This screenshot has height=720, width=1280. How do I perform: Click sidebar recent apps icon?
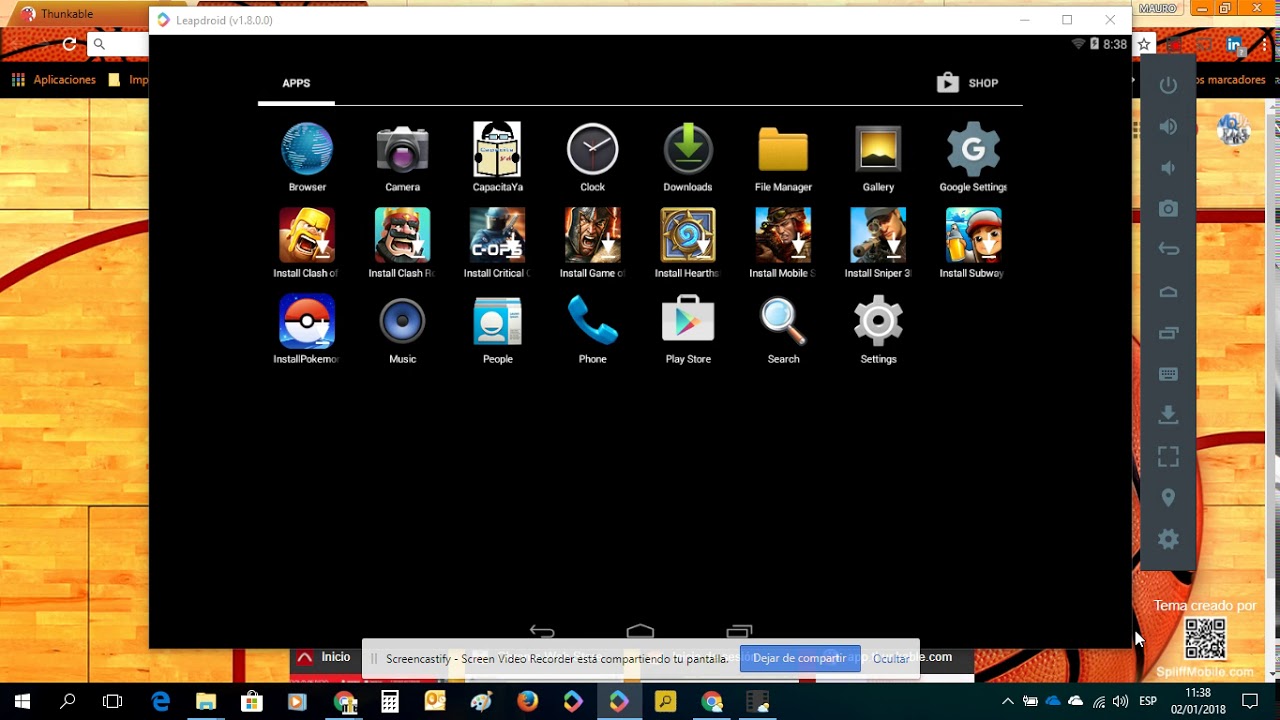[1168, 332]
